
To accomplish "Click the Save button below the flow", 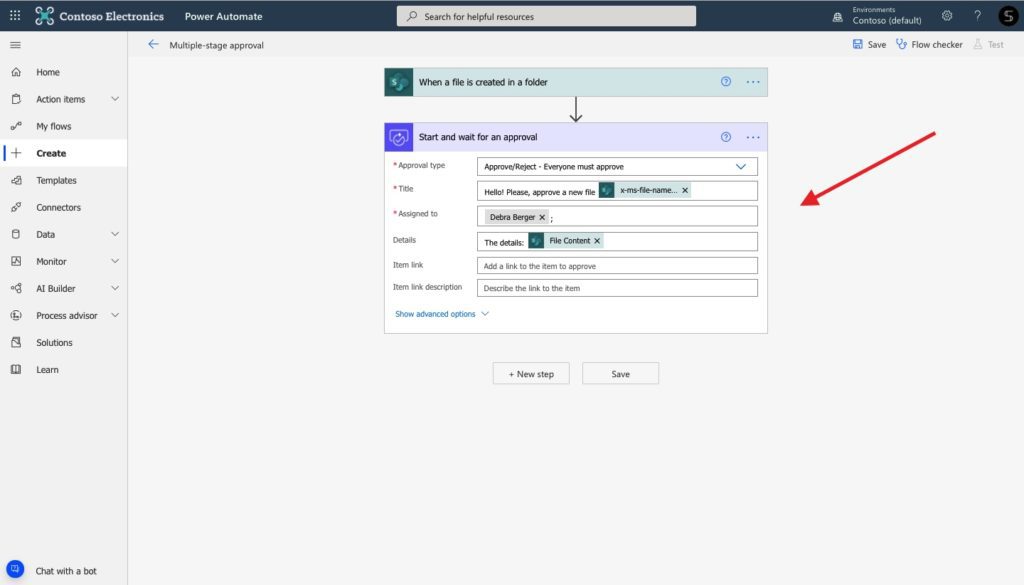I will 620,373.
